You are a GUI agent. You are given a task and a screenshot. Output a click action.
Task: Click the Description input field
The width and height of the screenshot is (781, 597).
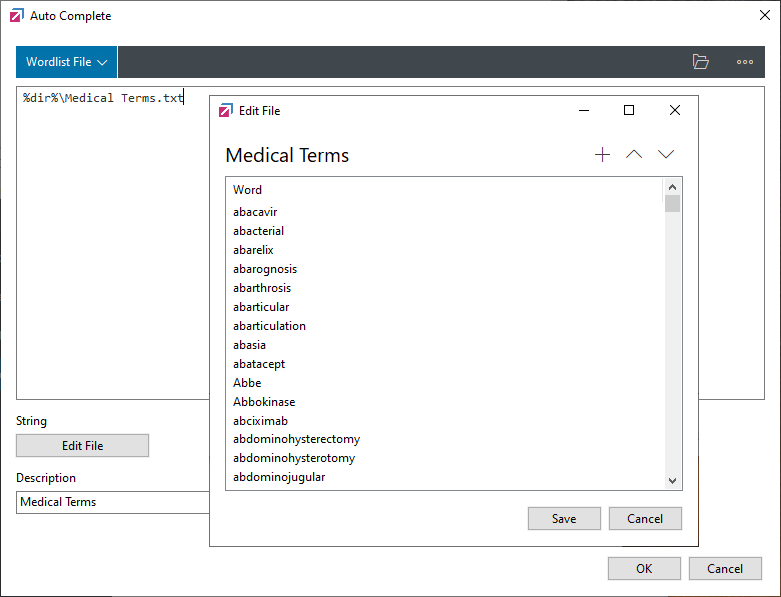tap(112, 502)
